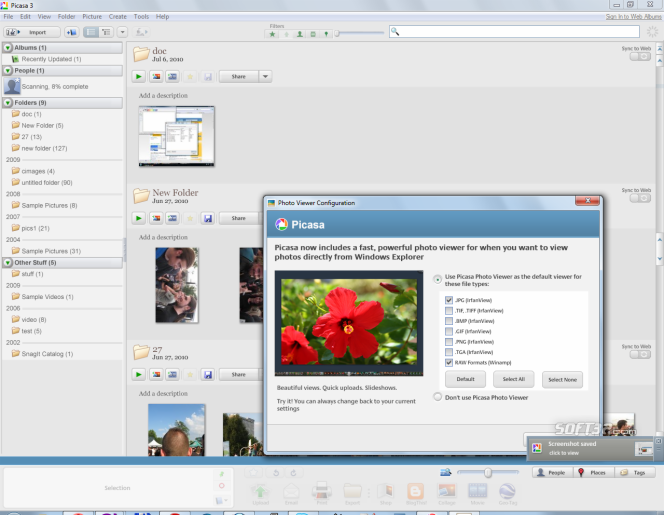This screenshot has width=664, height=515.
Task: Switch to folder tree view
Action: coord(106,32)
